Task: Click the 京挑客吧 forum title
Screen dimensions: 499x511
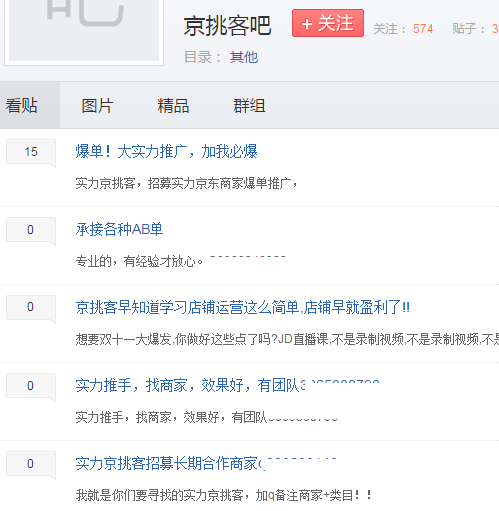Action: coord(227,26)
